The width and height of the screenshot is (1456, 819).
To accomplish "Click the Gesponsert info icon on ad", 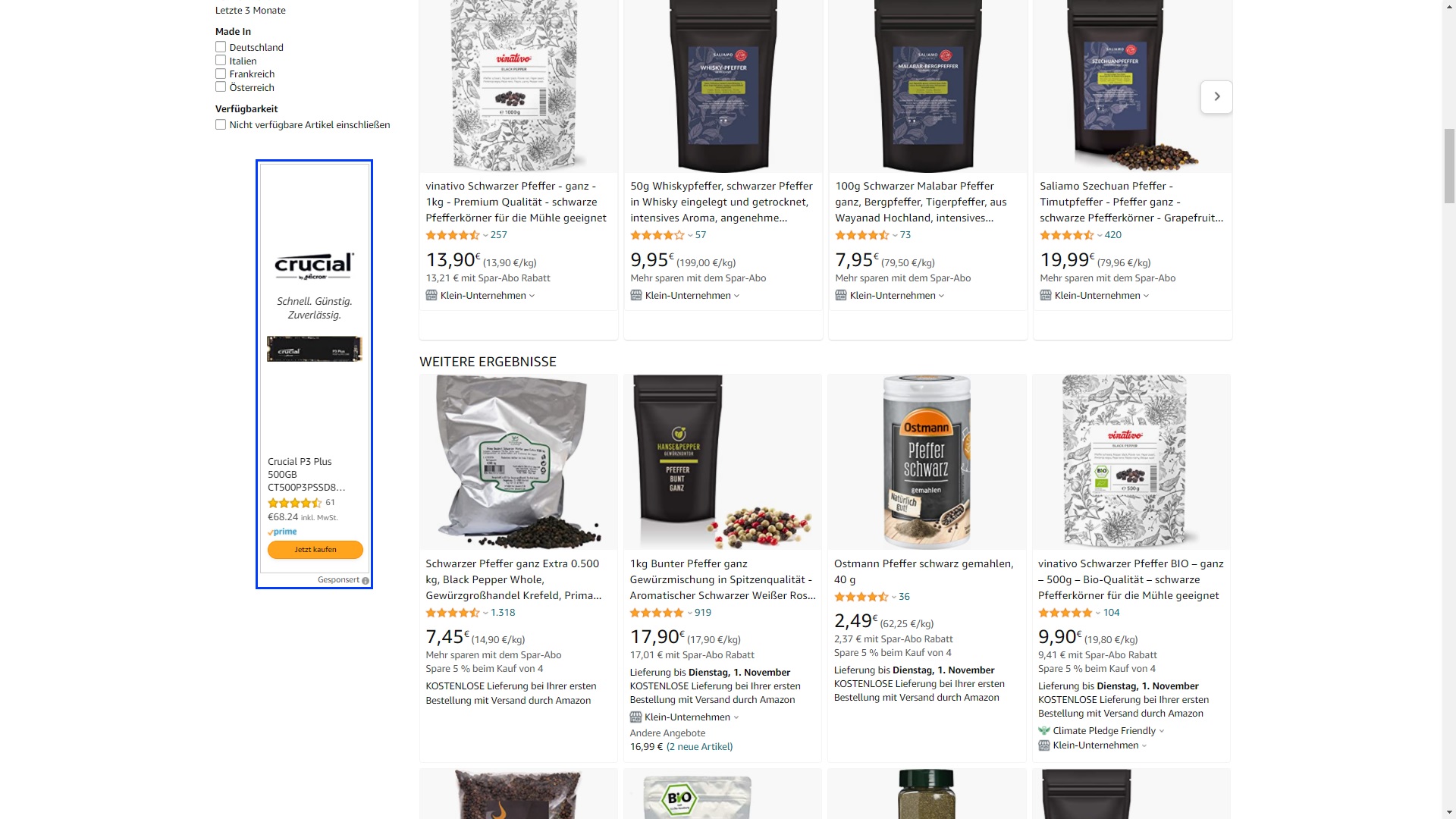I will [x=366, y=581].
